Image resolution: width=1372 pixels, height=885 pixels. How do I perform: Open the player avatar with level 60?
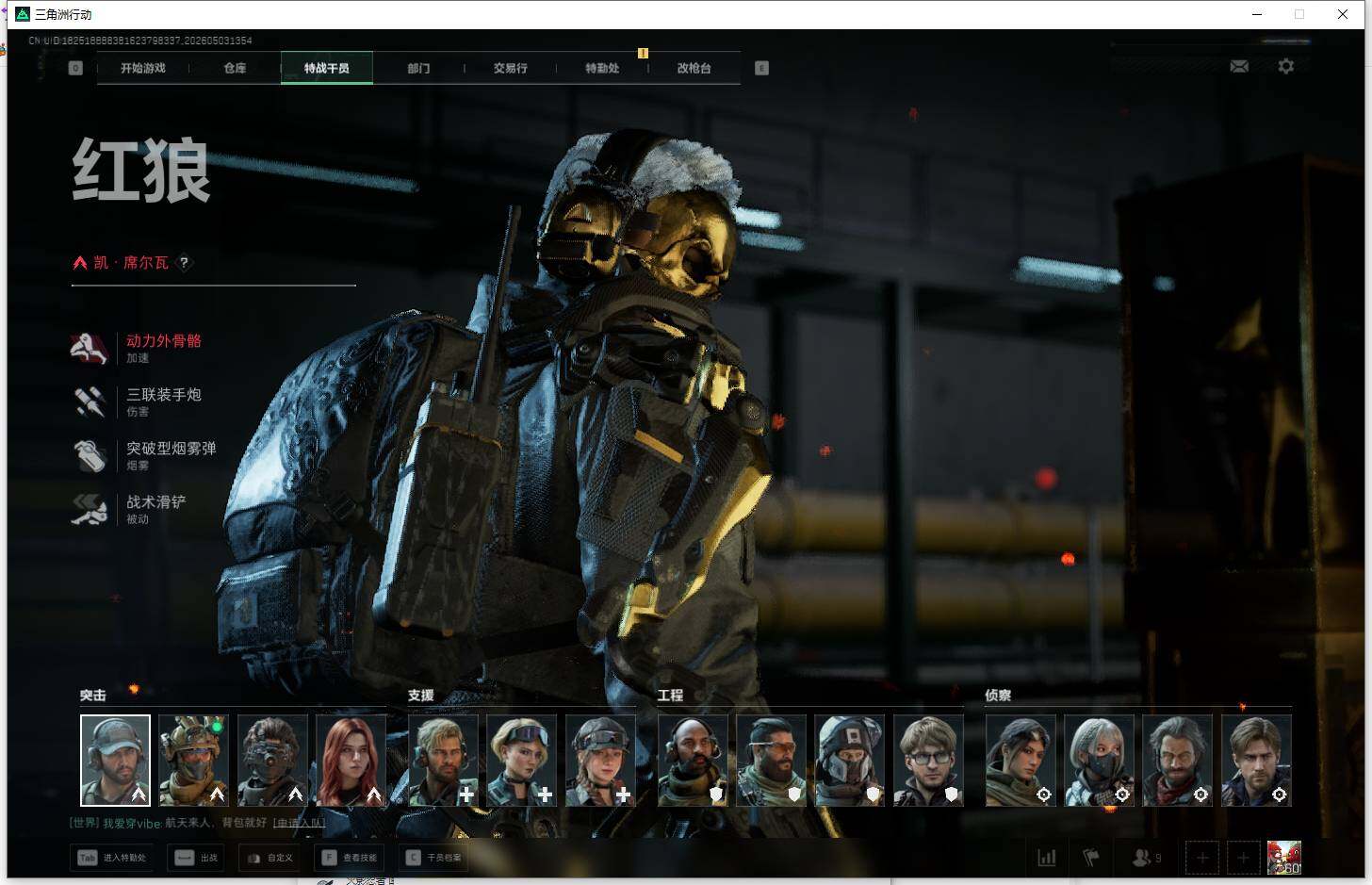1283,858
